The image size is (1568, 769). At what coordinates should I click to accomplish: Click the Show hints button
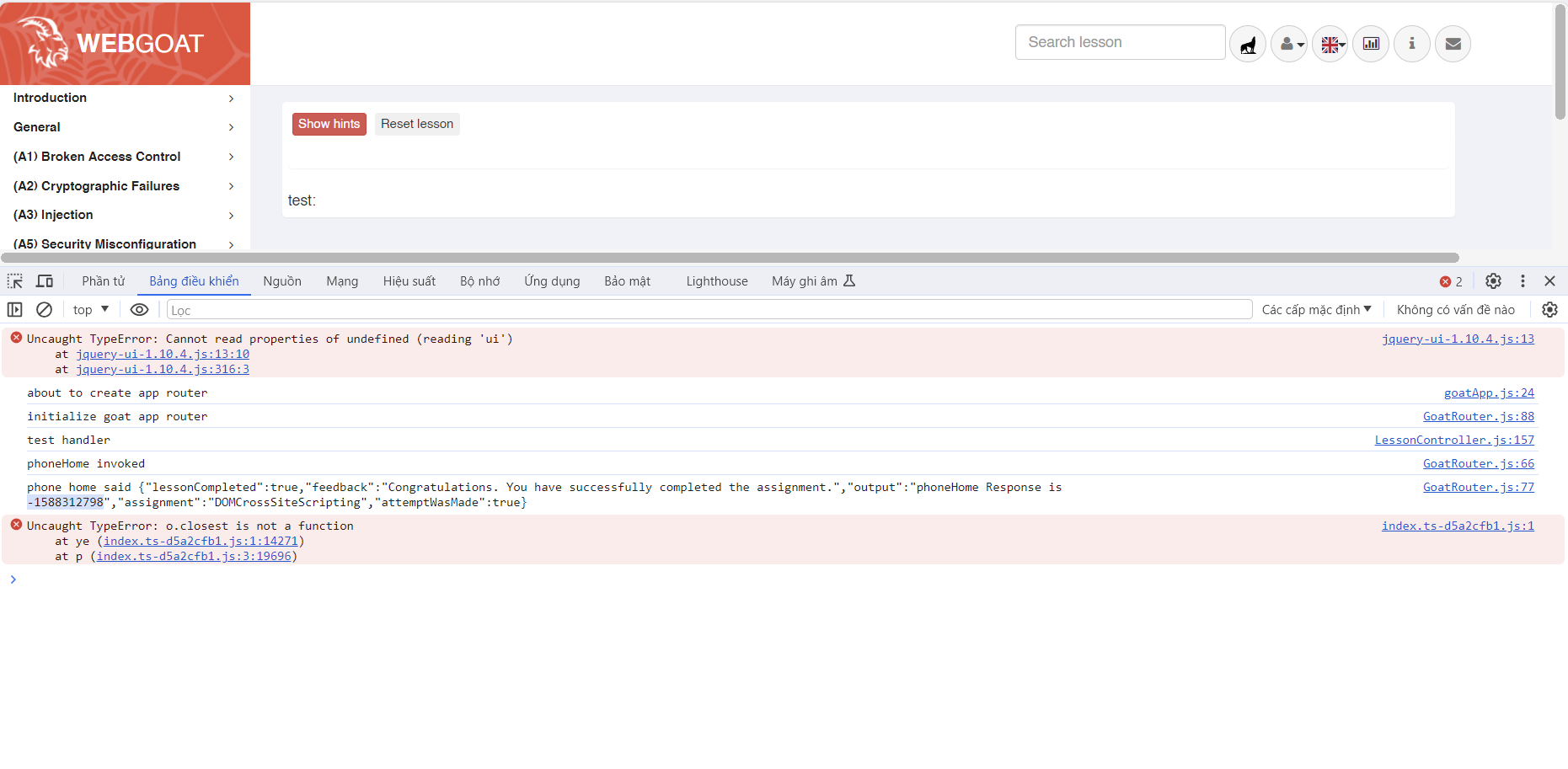click(329, 124)
